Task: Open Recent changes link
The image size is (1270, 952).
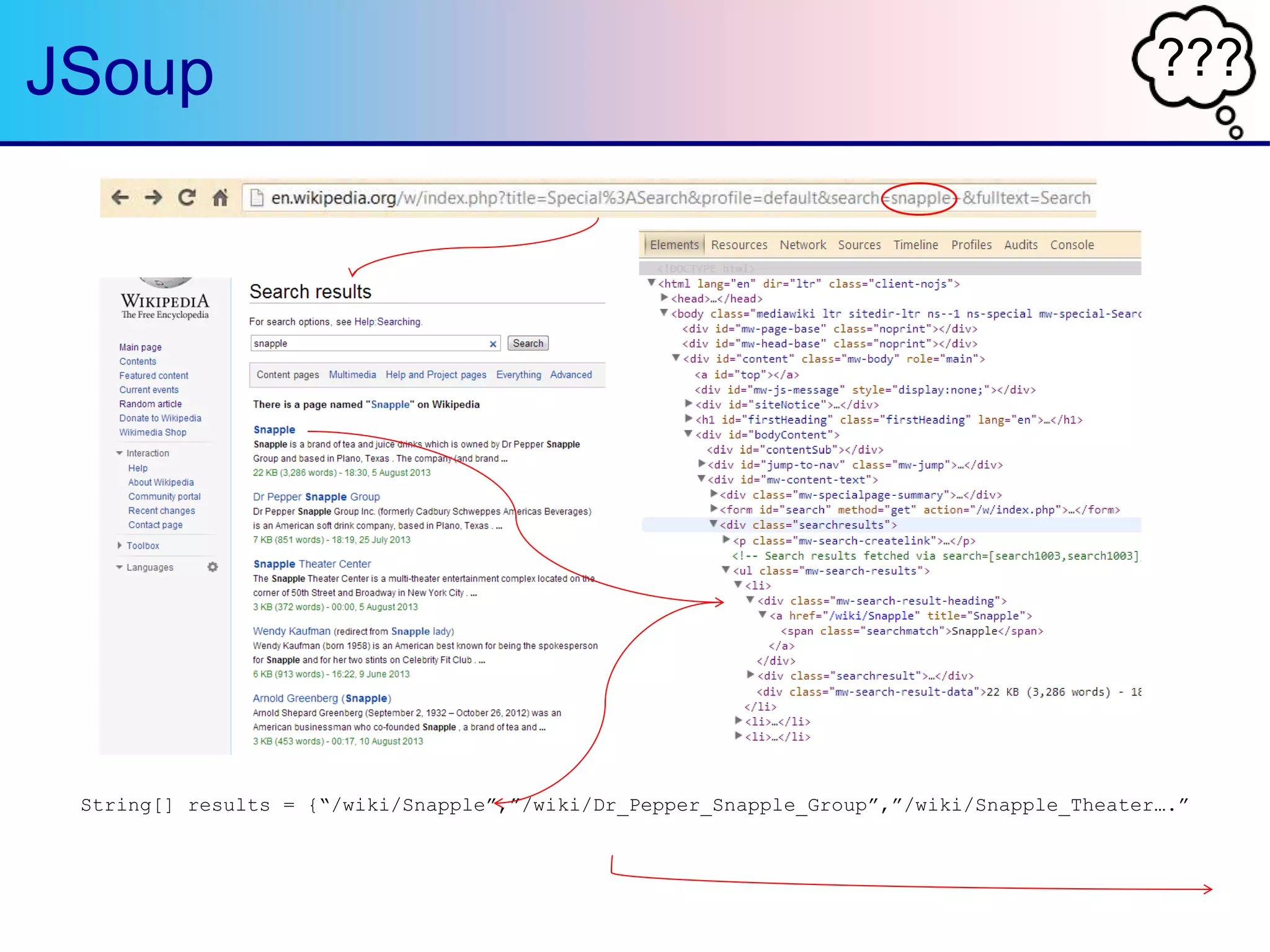Action: [161, 511]
